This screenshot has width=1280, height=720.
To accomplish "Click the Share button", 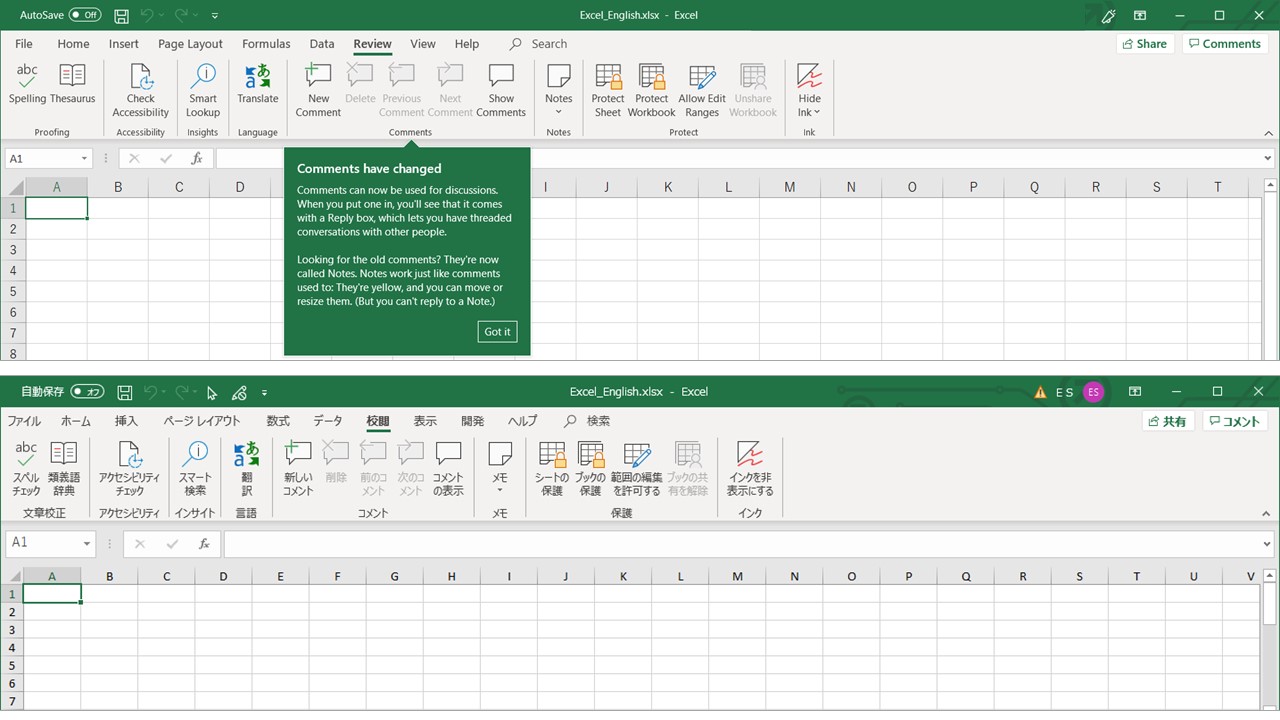I will [1144, 44].
